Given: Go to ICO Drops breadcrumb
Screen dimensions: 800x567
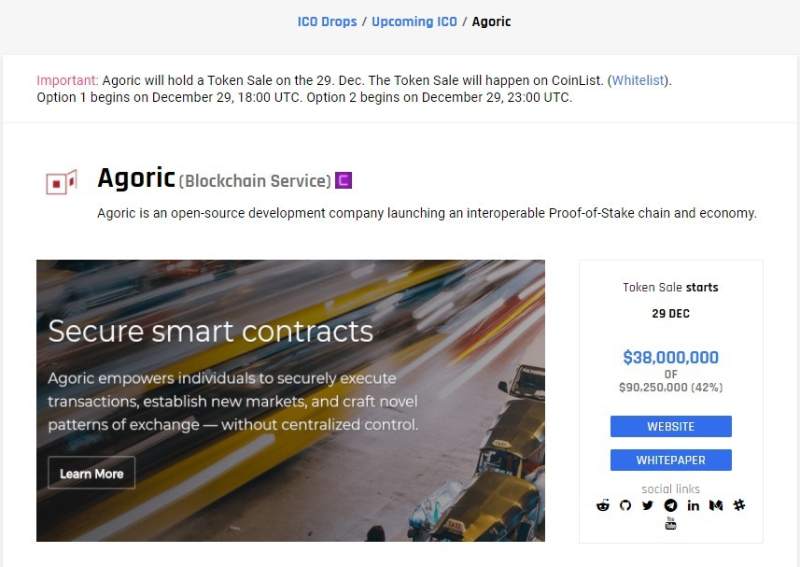Looking at the screenshot, I should tap(327, 22).
